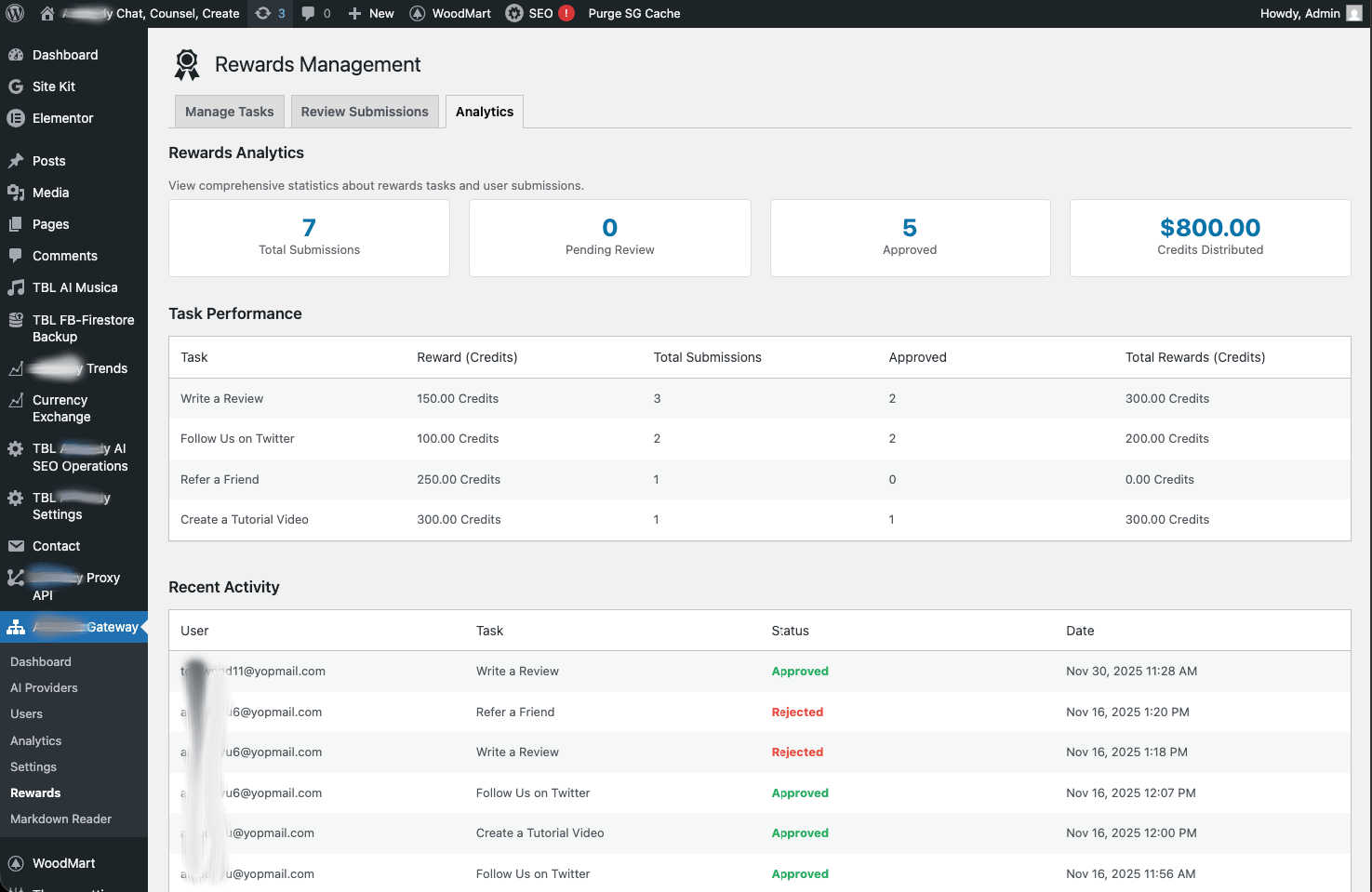The height and width of the screenshot is (892, 1372).
Task: Click the WoodMart icon in sidebar
Action: click(16, 863)
